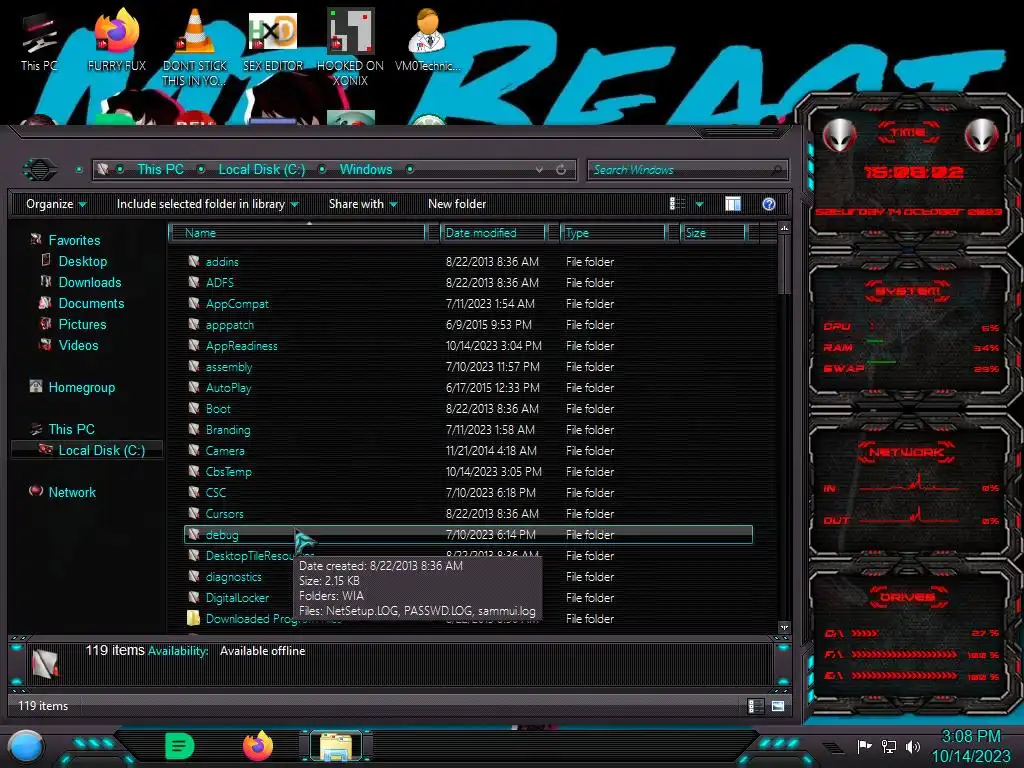Image resolution: width=1024 pixels, height=768 pixels.
Task: Open the VM0Technic desktop icon
Action: pos(428,40)
